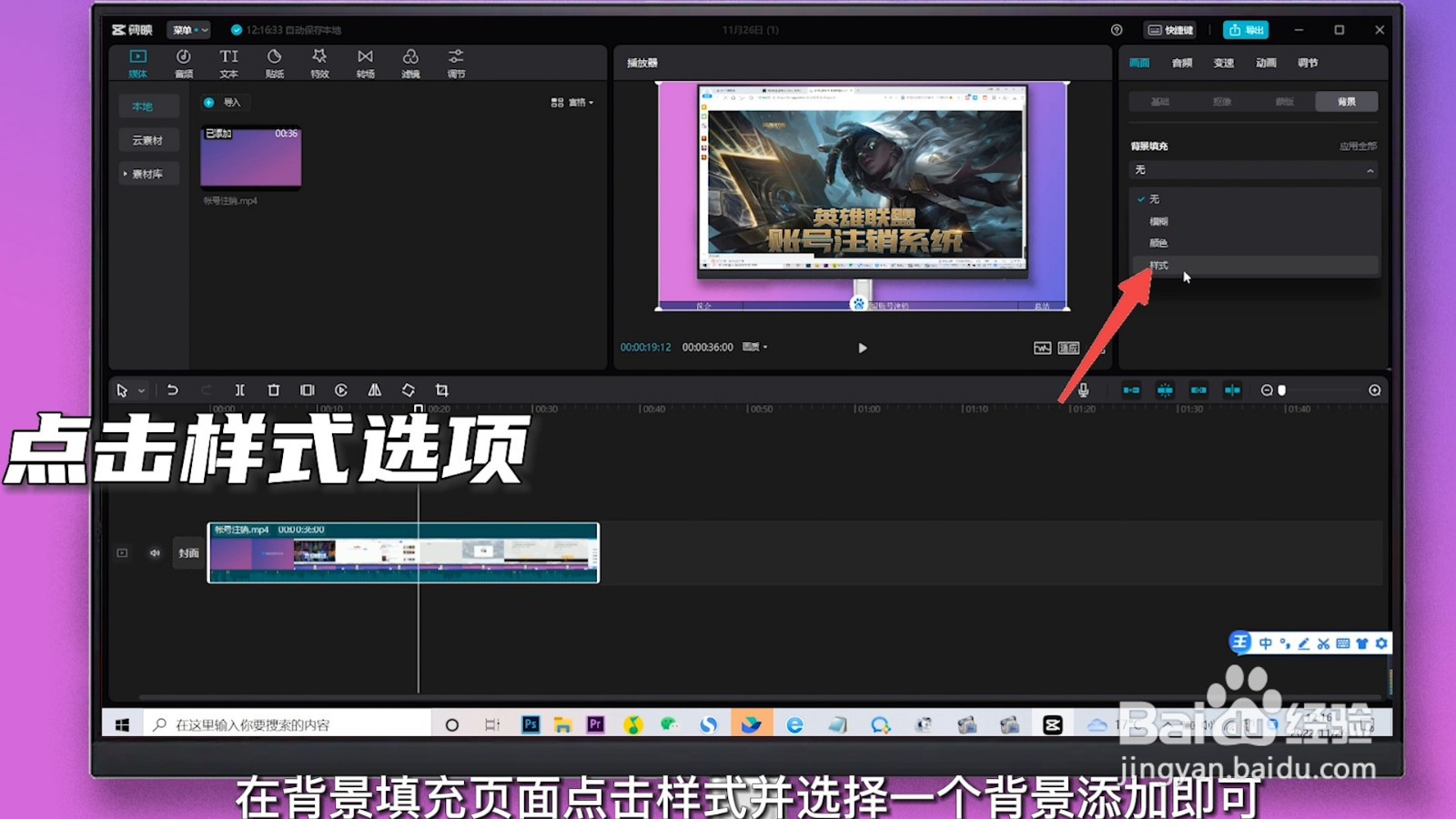The image size is (1456, 819).
Task: Collapse the 背景填充 dropdown
Action: 1253,170
